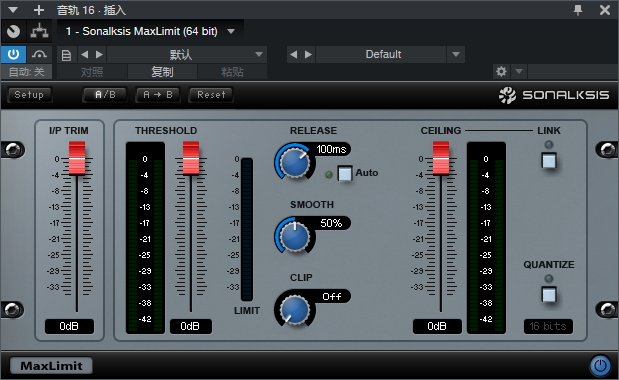
Task: Click the plugin bypass power button
Action: click(13, 54)
